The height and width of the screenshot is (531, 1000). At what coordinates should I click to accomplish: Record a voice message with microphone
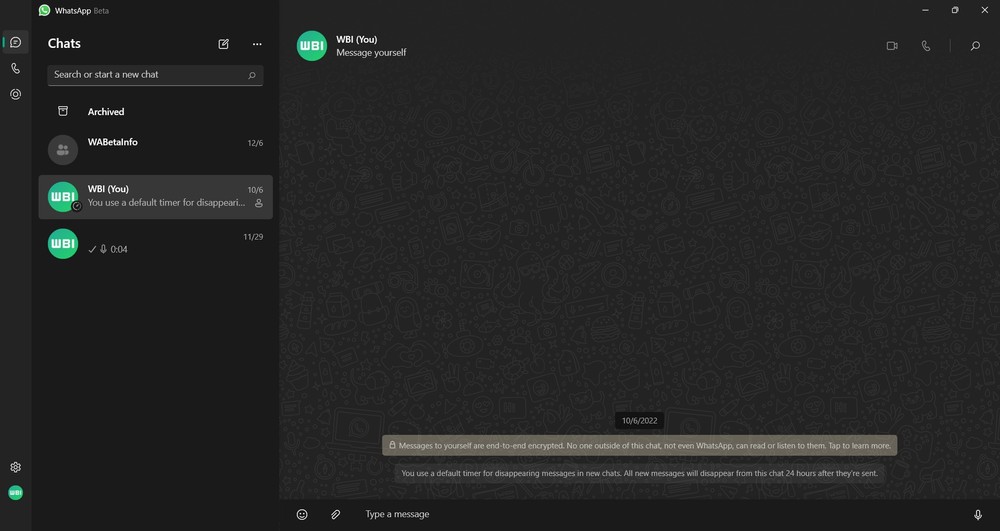coord(978,514)
